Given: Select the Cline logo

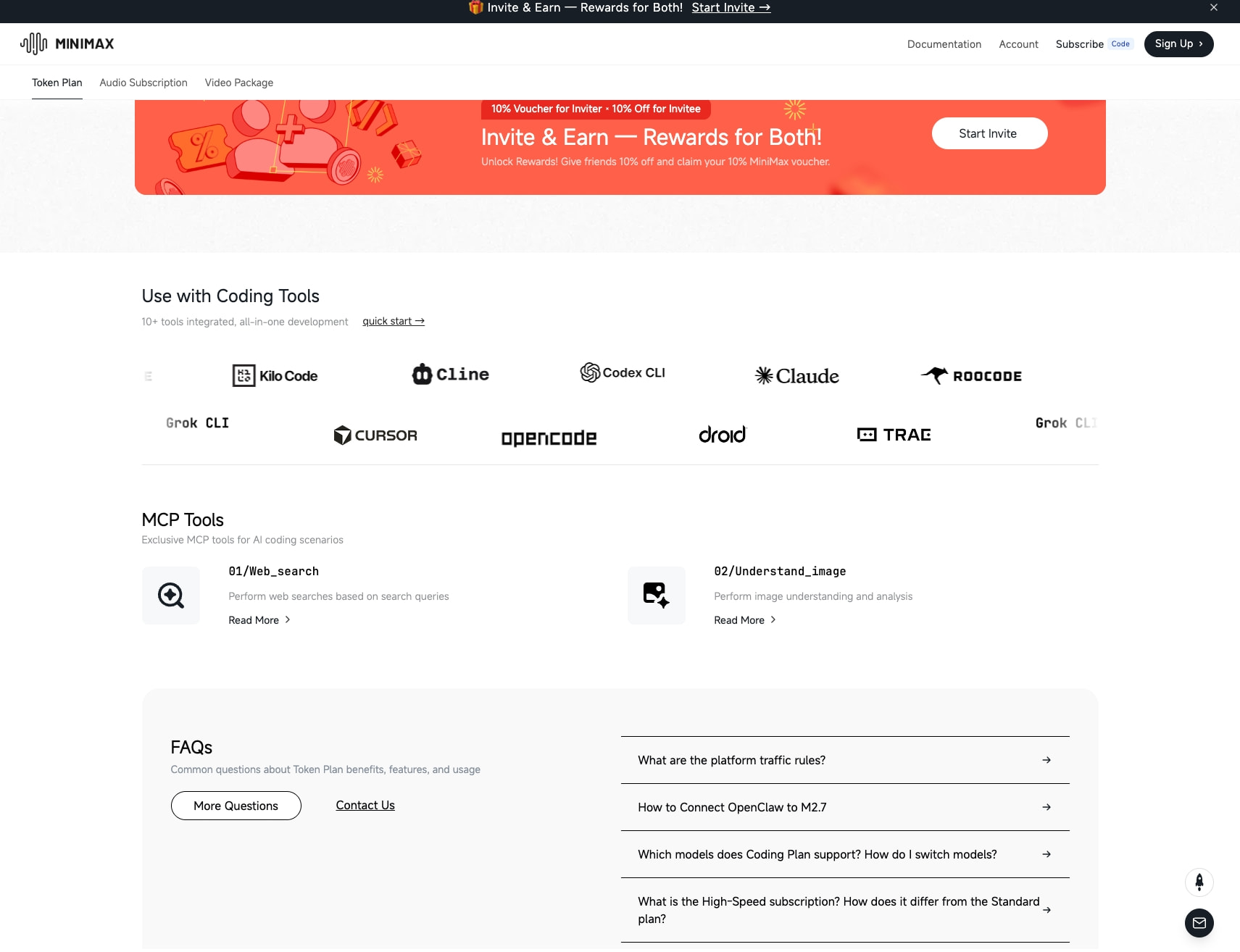Looking at the screenshot, I should (451, 374).
